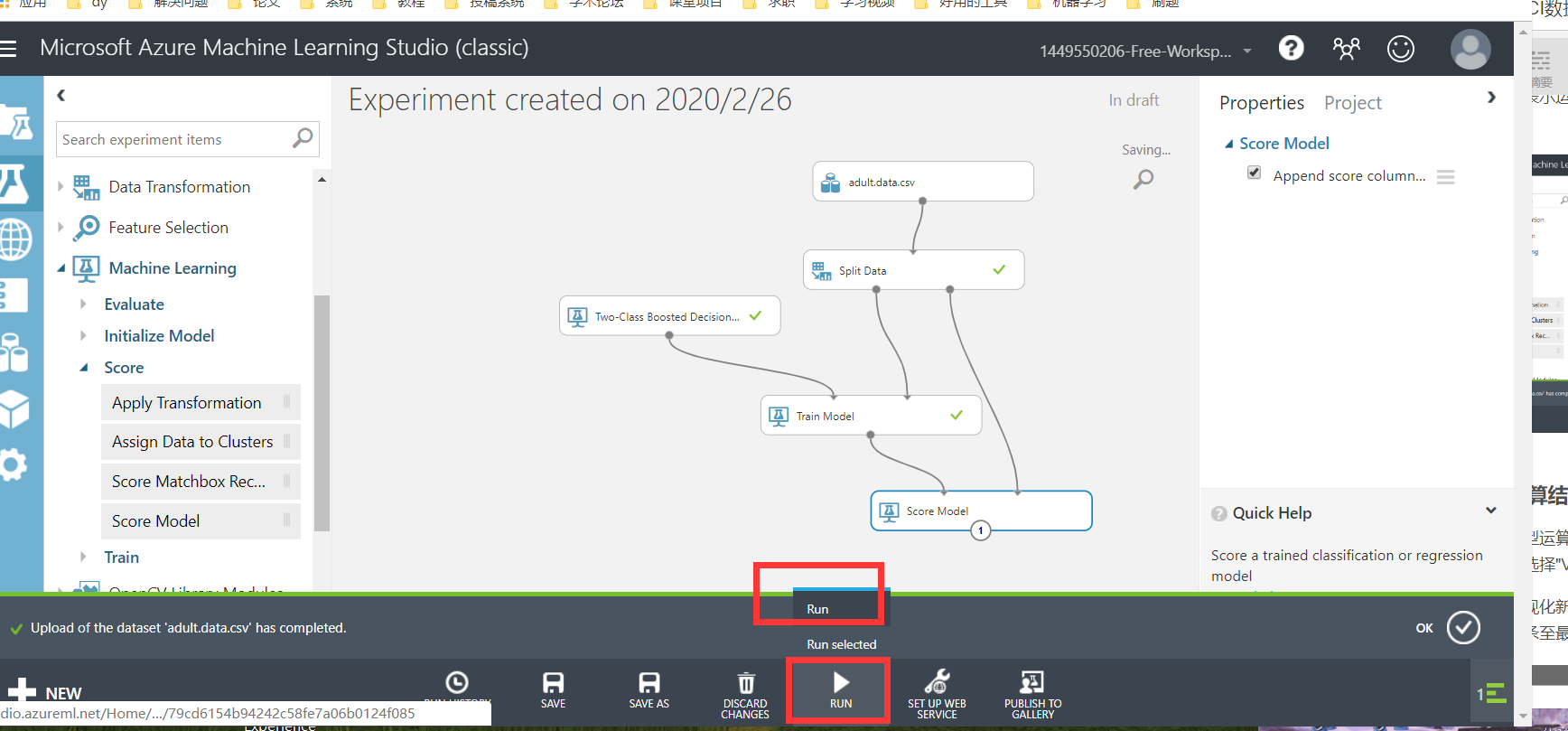The width and height of the screenshot is (1568, 731).
Task: Click the feedback smiley face icon
Action: pos(1401,49)
